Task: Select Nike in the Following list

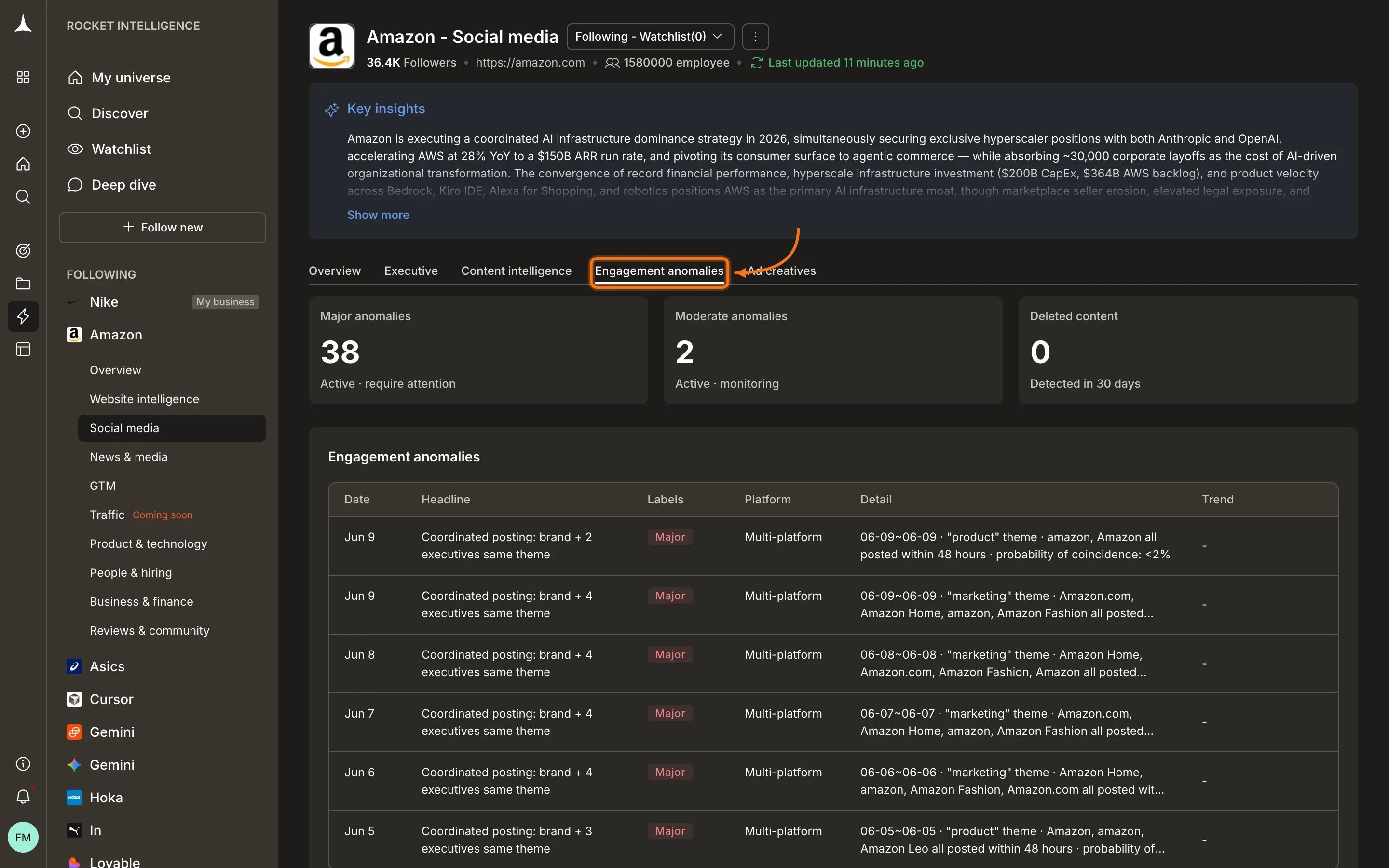Action: click(104, 302)
